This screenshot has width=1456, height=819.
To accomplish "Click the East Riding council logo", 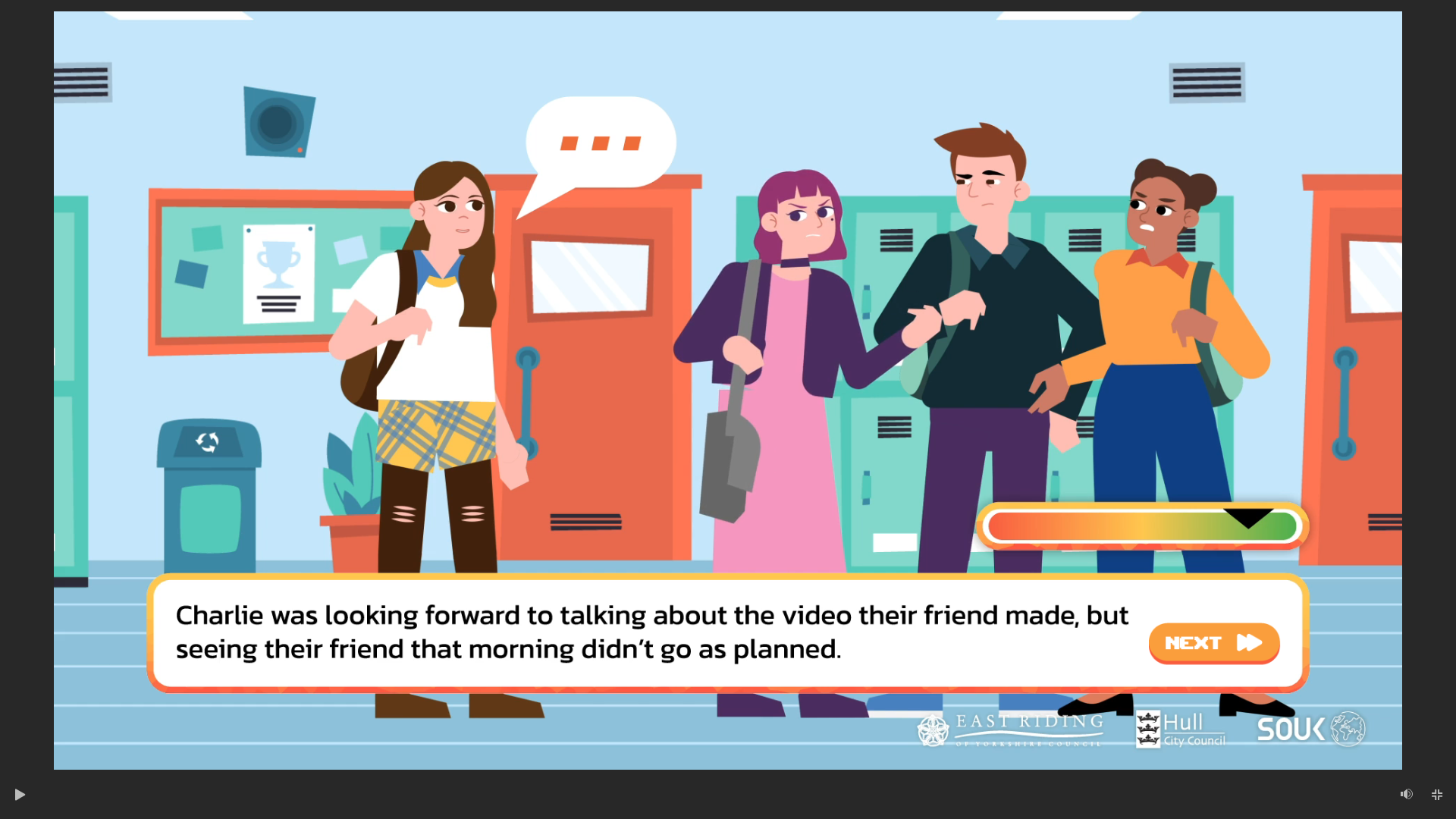I will point(1010,730).
